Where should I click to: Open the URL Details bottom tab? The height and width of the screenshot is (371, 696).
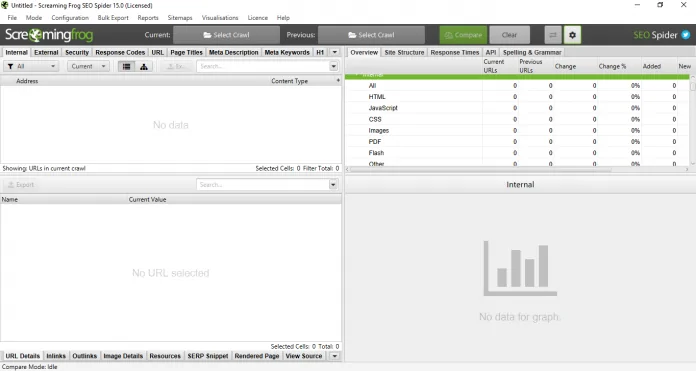pyautogui.click(x=22, y=356)
